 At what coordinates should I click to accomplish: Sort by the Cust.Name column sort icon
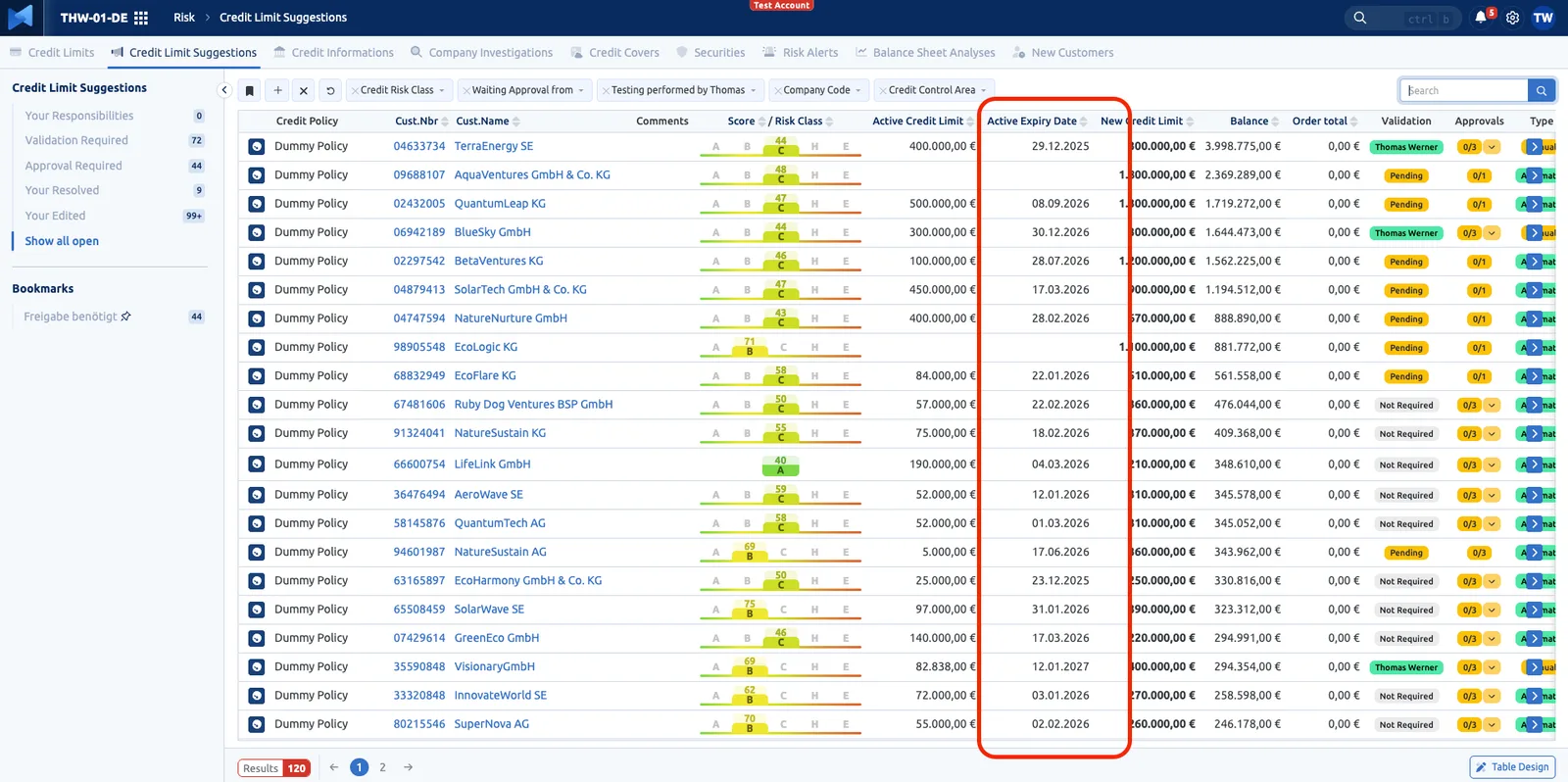click(x=516, y=122)
